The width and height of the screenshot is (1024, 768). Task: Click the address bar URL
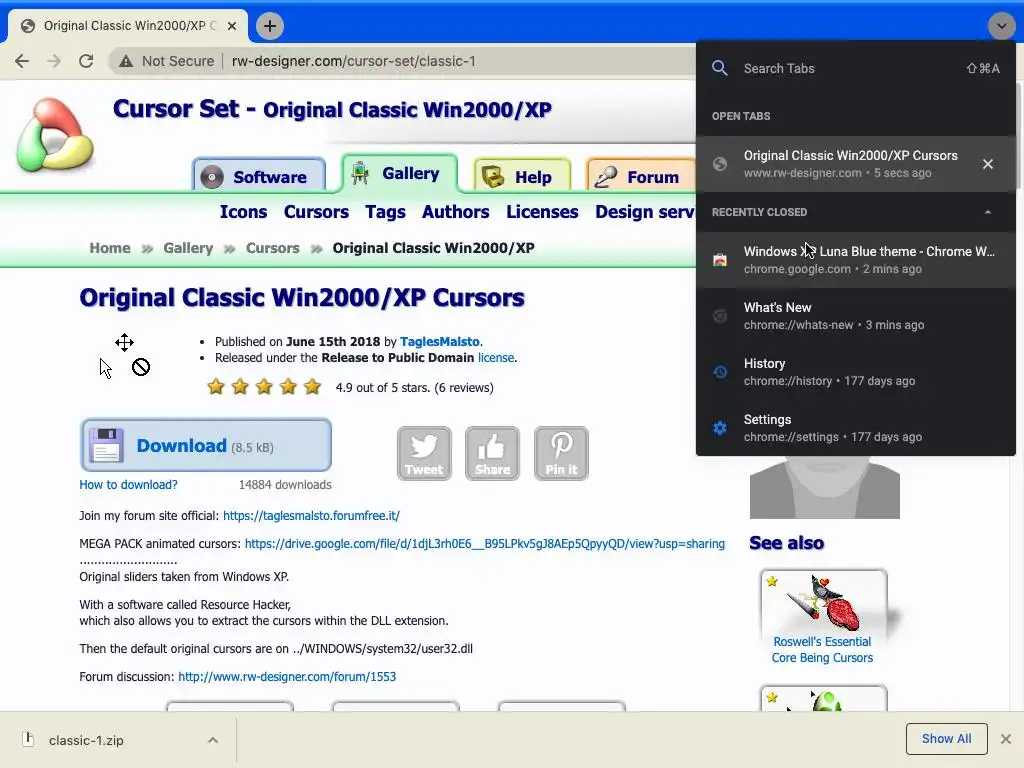[353, 61]
